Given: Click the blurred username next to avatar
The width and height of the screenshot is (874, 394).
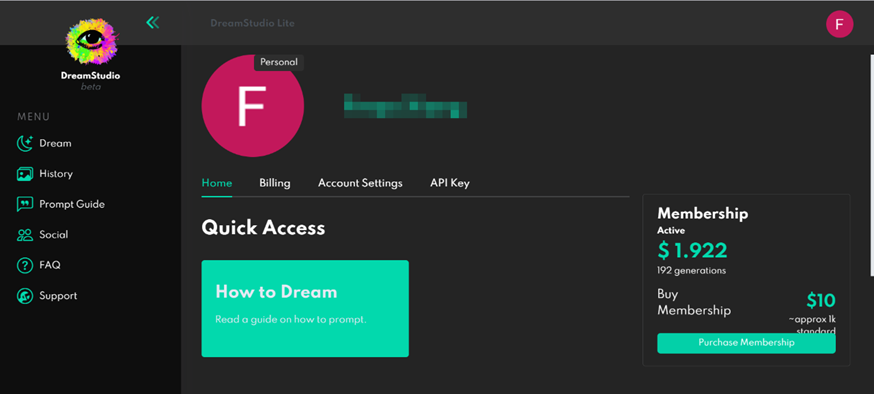Looking at the screenshot, I should (x=405, y=106).
